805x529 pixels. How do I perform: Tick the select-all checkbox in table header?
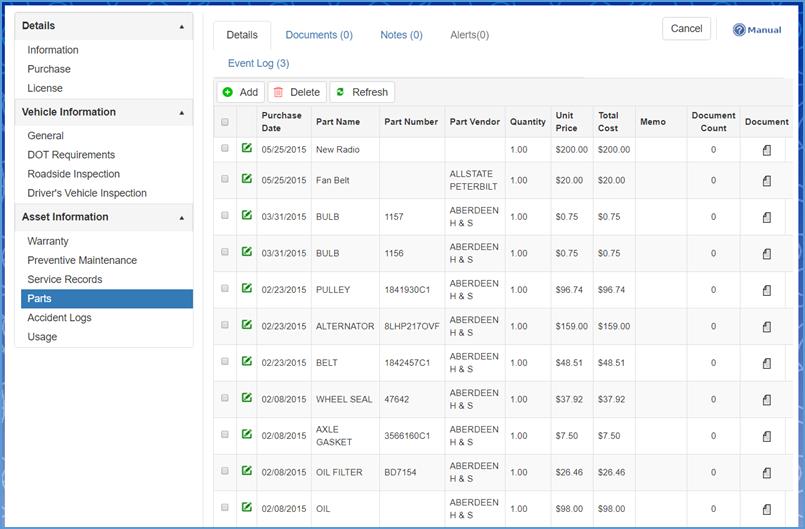[x=225, y=122]
